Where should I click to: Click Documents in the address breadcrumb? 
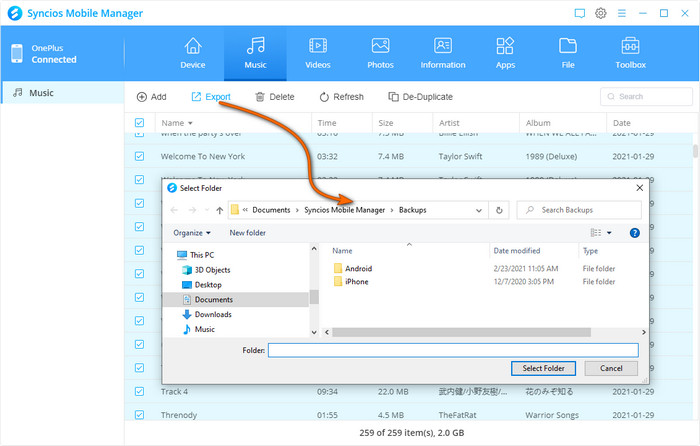(271, 210)
